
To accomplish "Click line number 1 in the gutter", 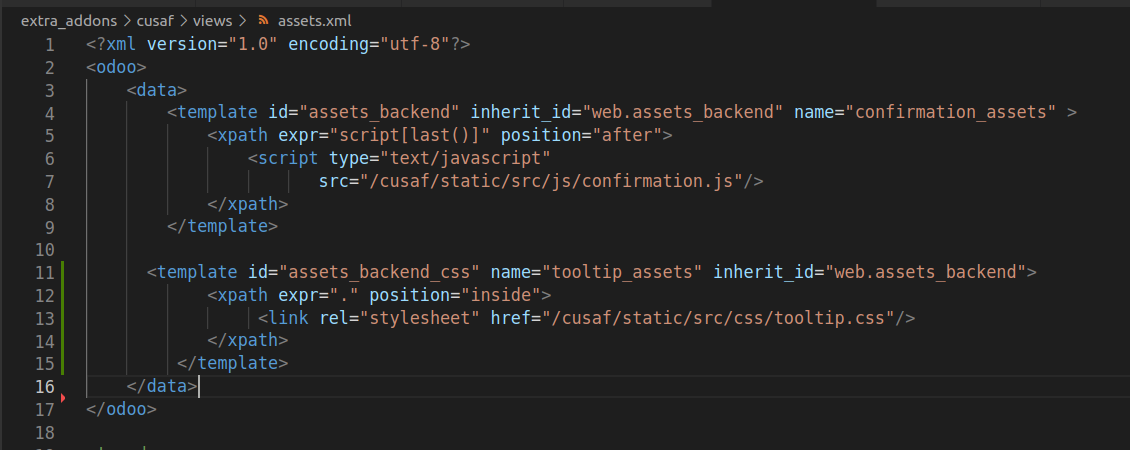I will (49, 45).
